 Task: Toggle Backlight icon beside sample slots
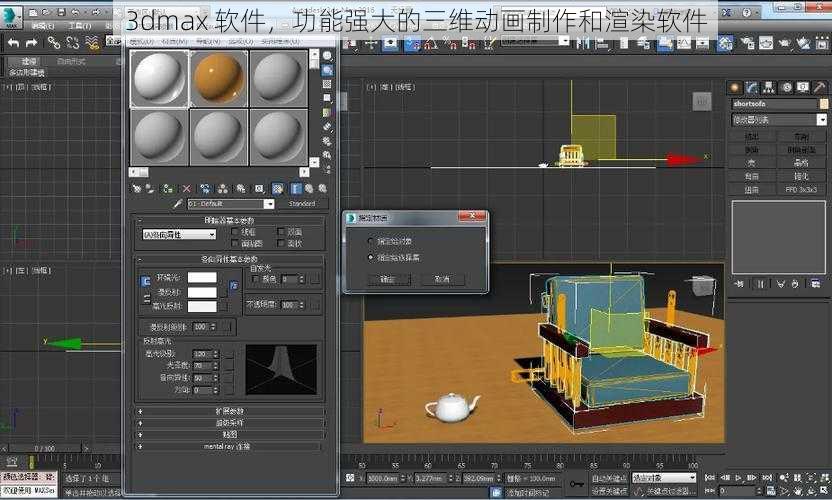coord(327,70)
